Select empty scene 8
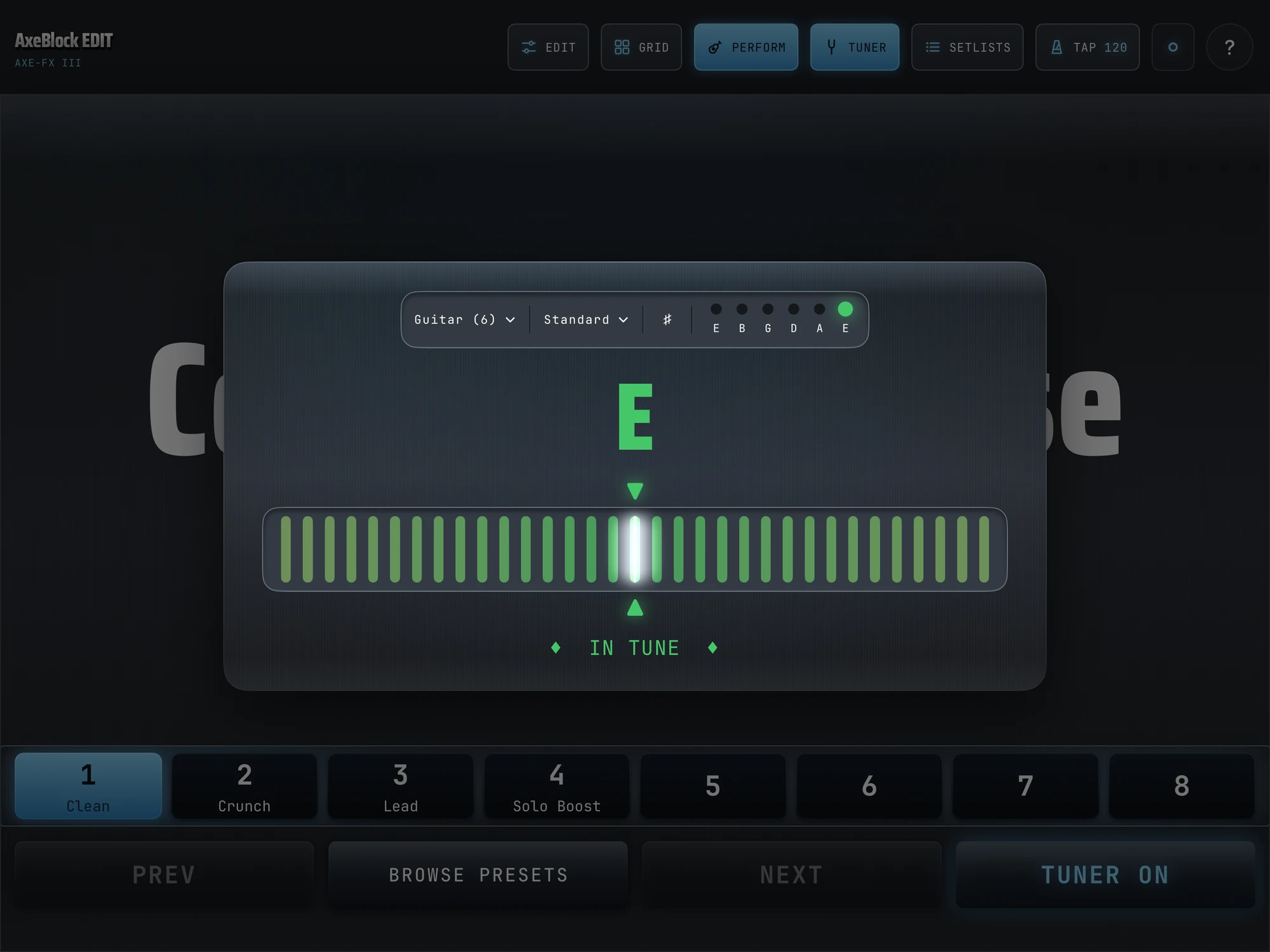 pos(1182,786)
